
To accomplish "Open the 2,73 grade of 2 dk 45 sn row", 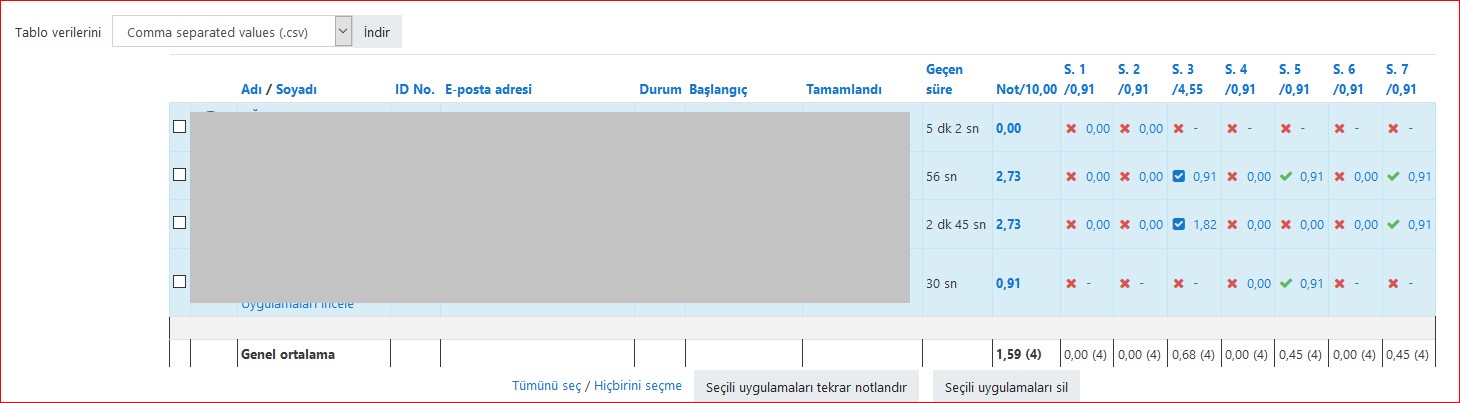I will tap(1008, 225).
